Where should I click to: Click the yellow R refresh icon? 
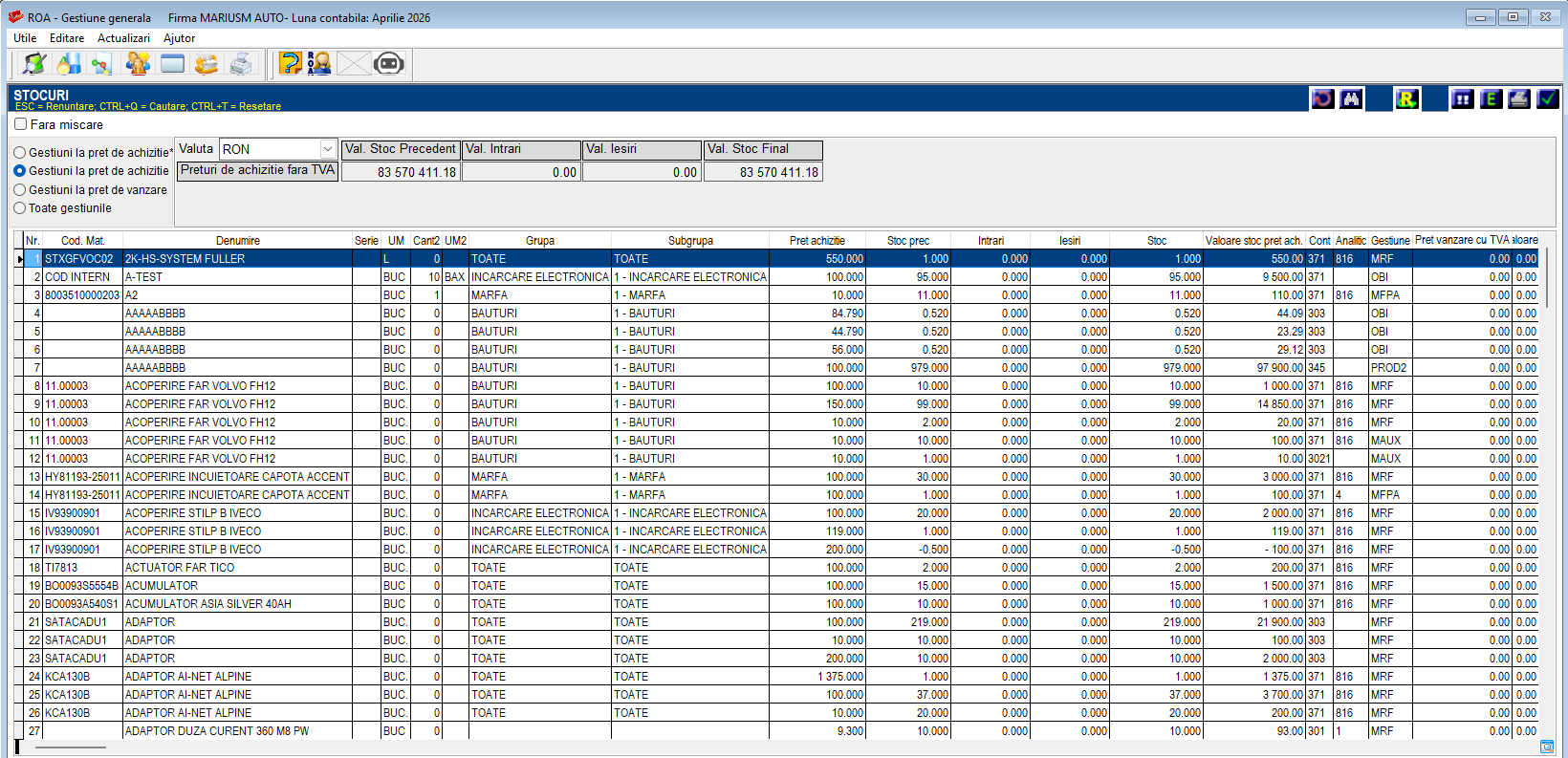click(1406, 98)
